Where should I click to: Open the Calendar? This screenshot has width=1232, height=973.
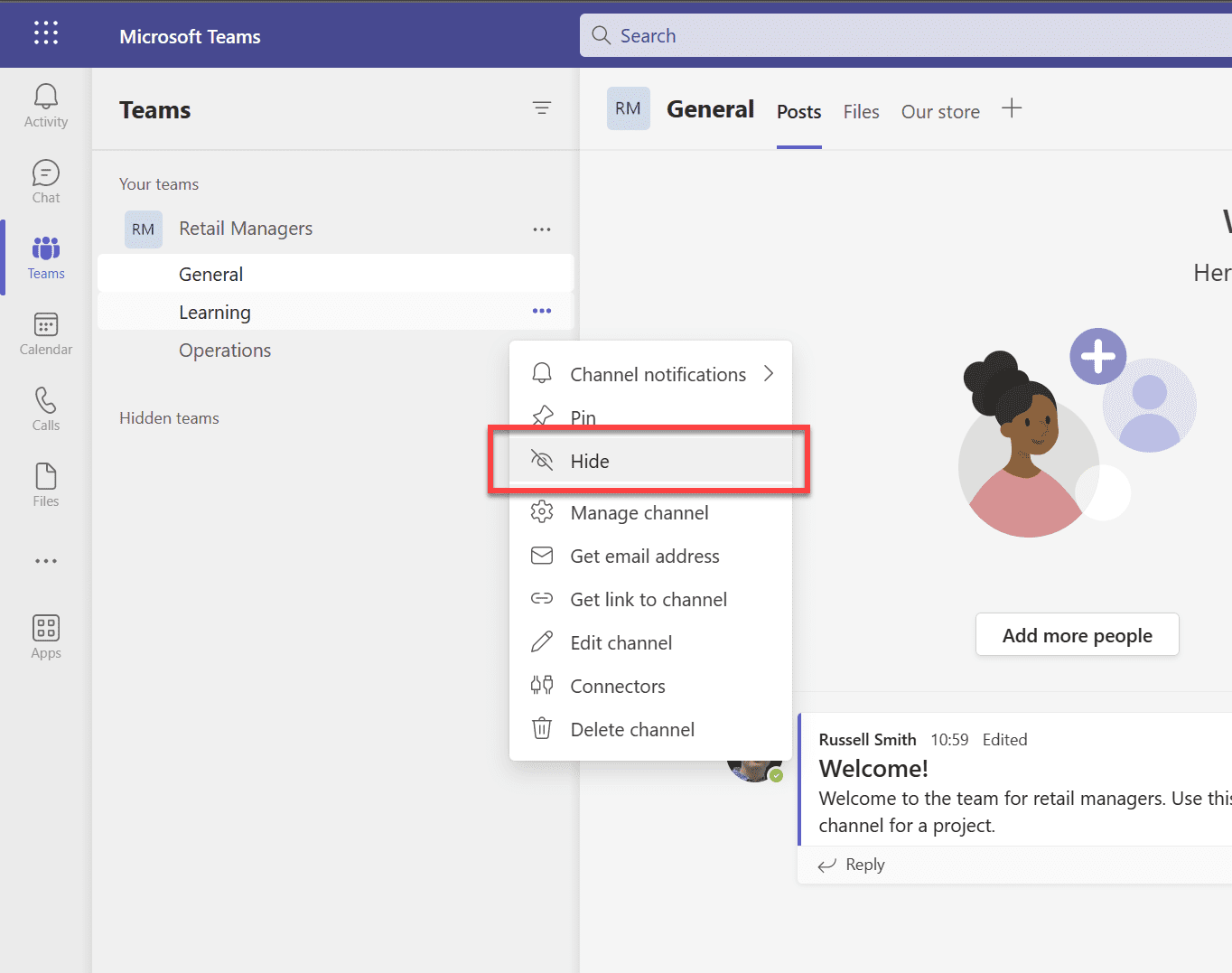45,332
